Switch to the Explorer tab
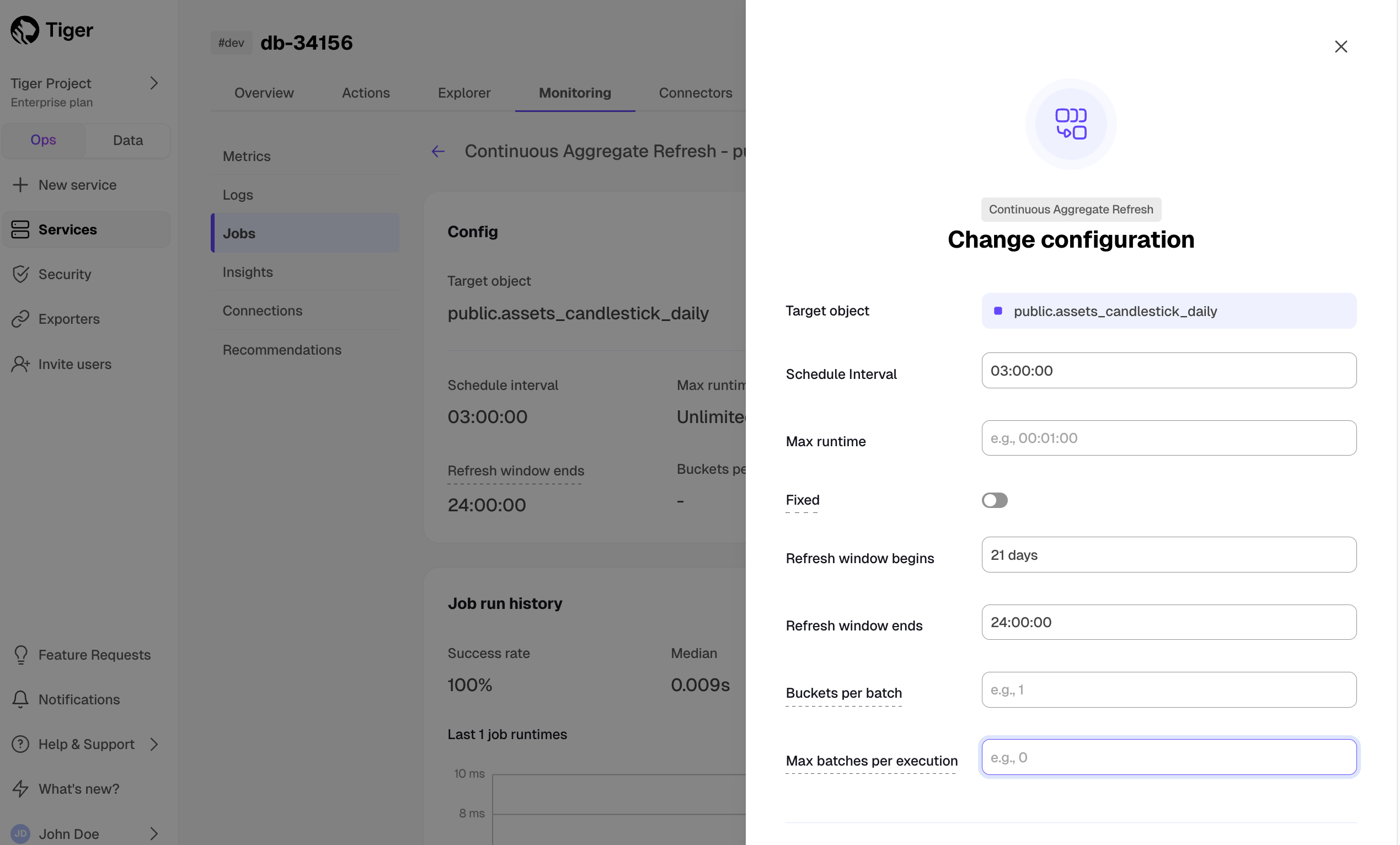The height and width of the screenshot is (845, 1400). tap(464, 93)
